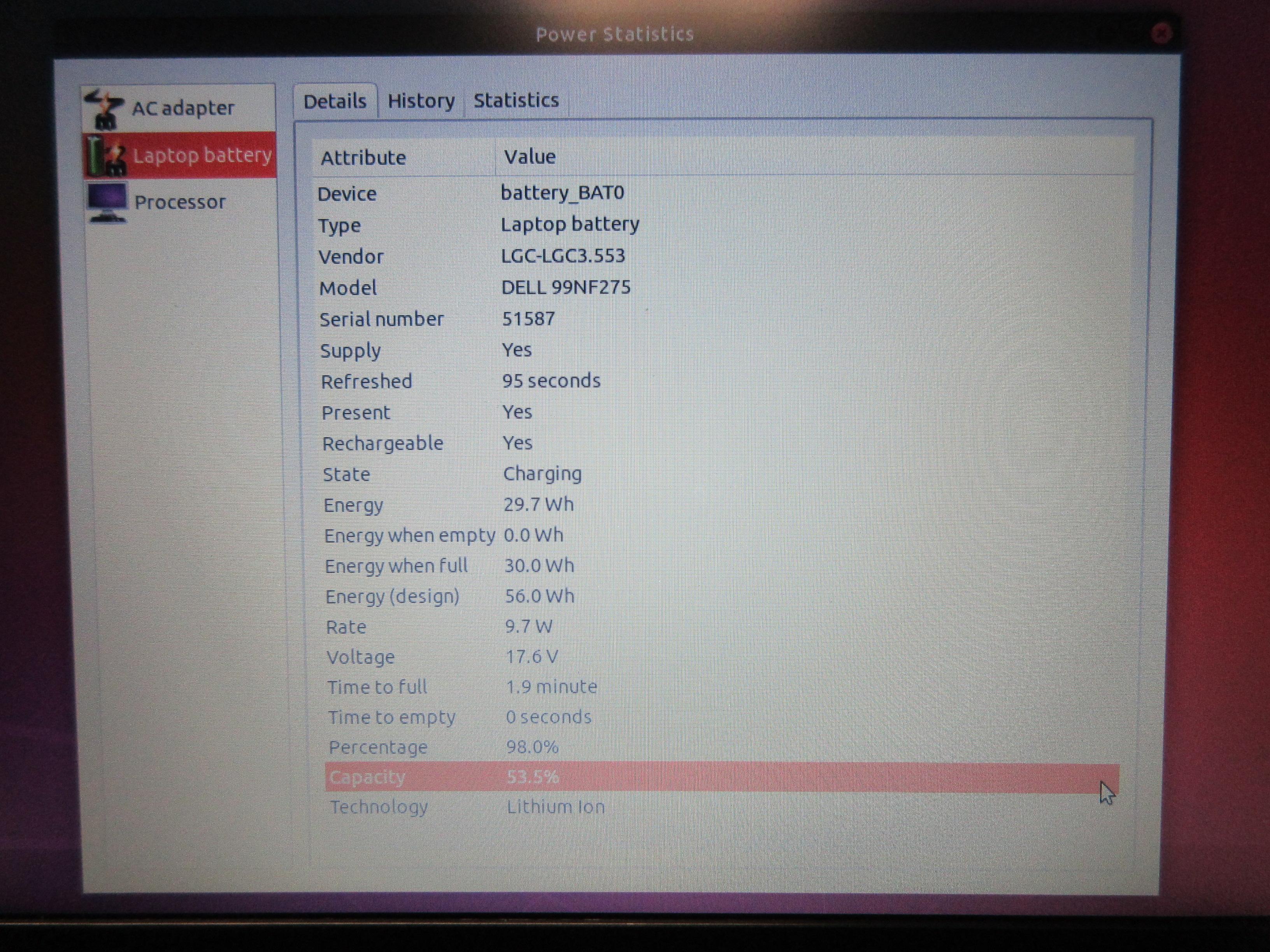Select the Refreshed attribute label
1270x952 pixels.
366,381
